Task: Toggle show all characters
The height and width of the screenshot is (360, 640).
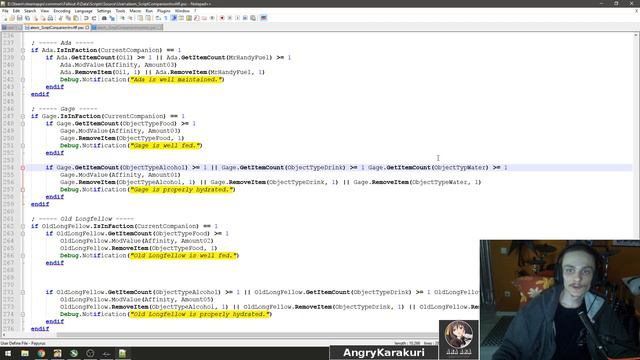Action: [x=166, y=18]
